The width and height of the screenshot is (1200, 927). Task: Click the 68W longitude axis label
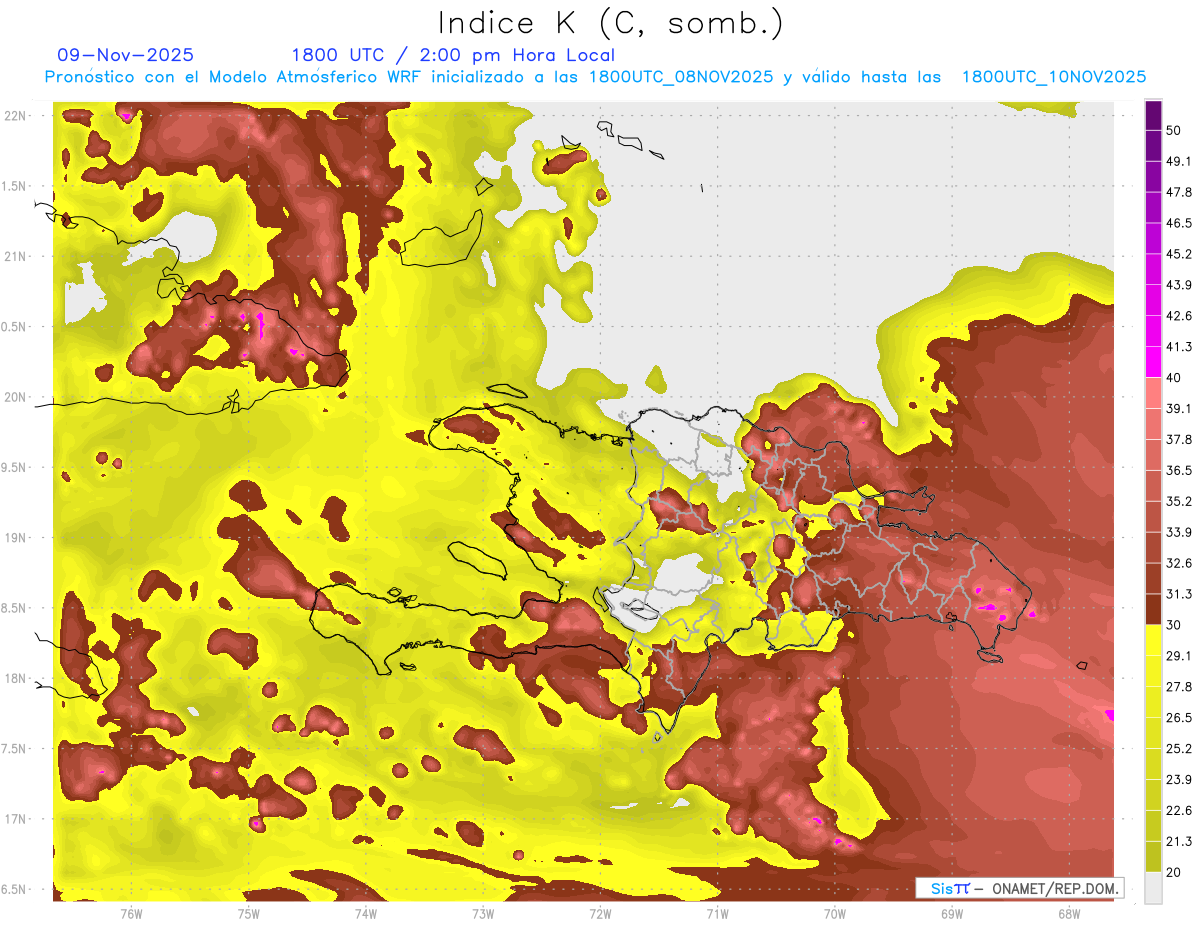pos(1069,913)
